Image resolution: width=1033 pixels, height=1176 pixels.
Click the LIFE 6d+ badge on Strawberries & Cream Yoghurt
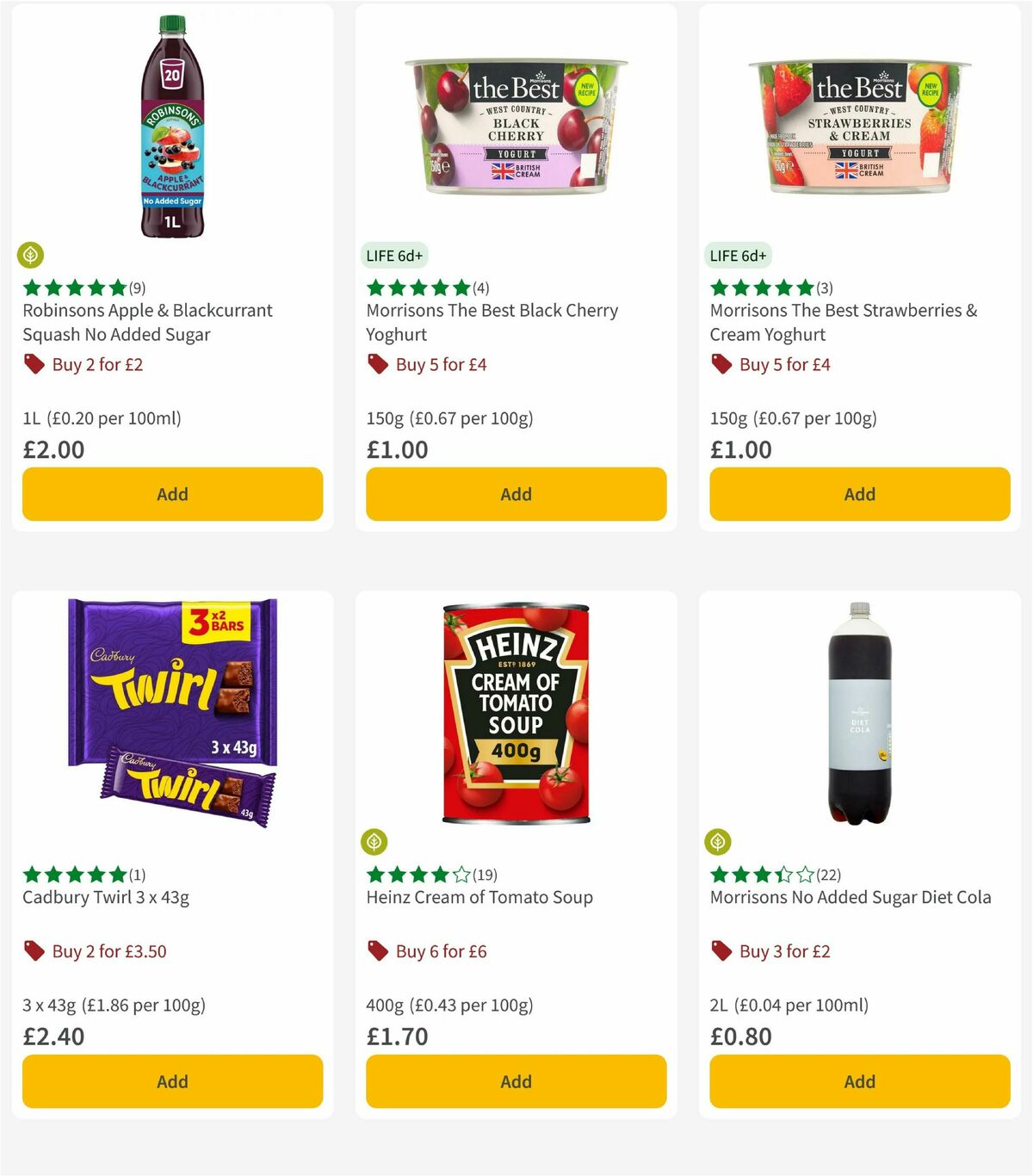738,255
